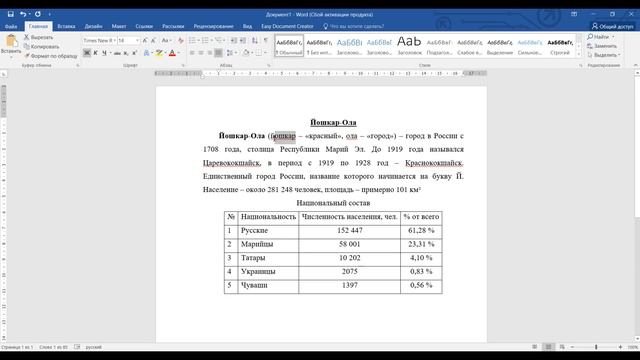Toggle center alignment
The height and width of the screenshot is (360, 640).
pyautogui.click(x=201, y=53)
